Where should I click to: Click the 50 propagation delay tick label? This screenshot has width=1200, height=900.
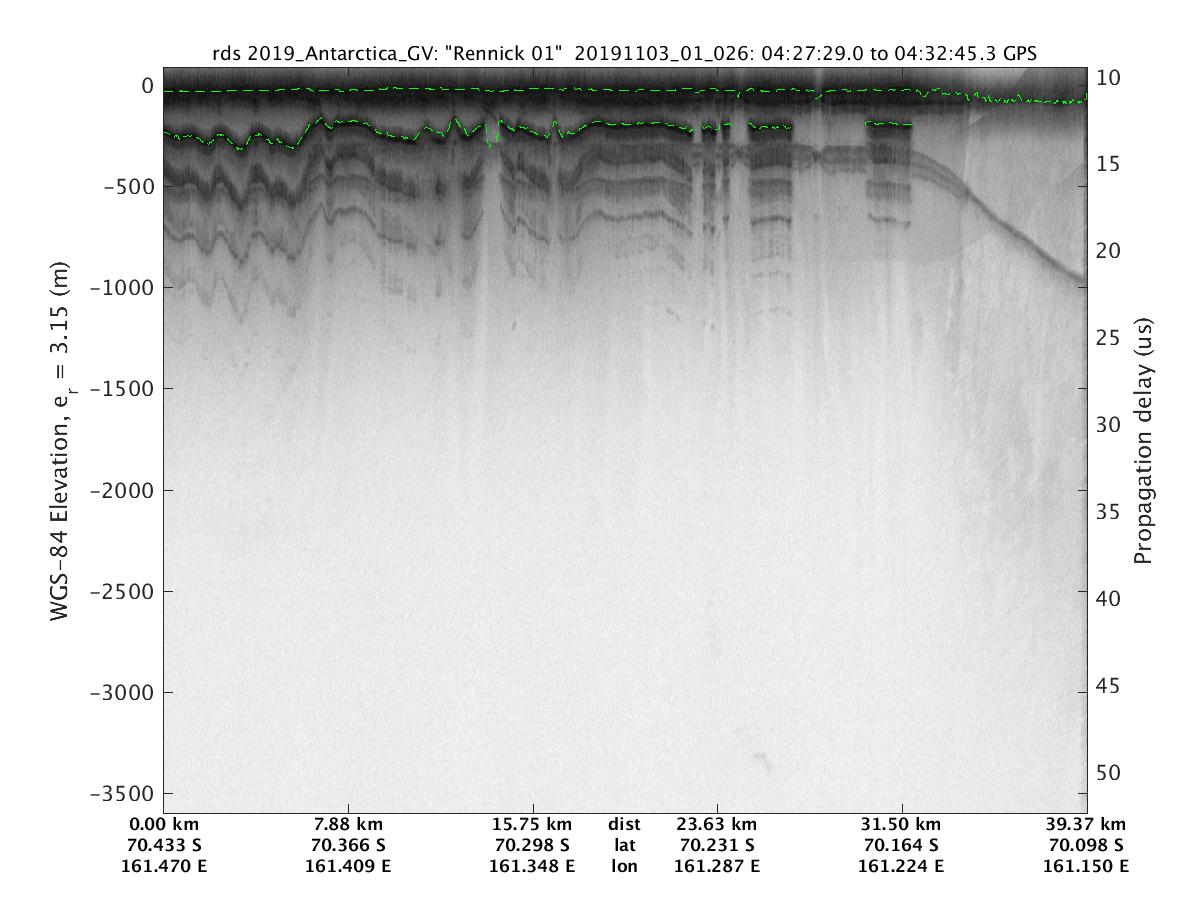point(1108,773)
